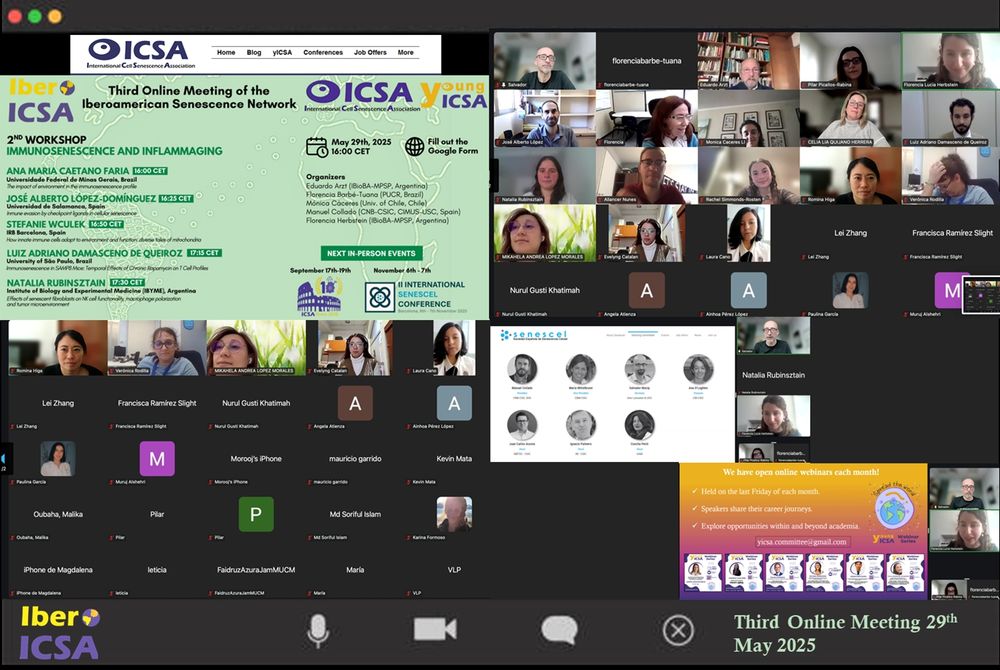1000x670 pixels.
Task: Open Home in the ICSA website menu
Action: [226, 52]
